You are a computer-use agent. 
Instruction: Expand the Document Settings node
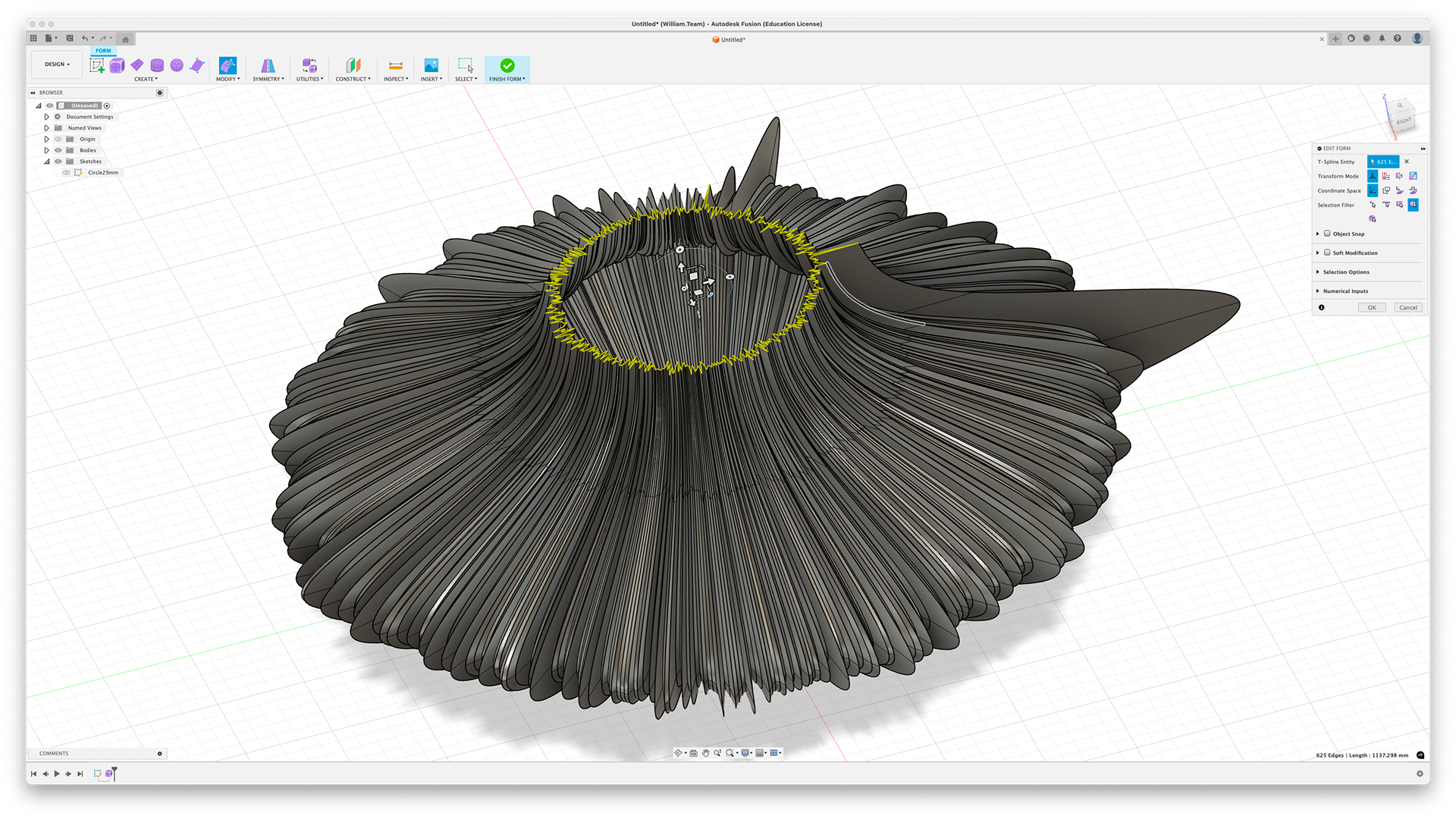(46, 117)
